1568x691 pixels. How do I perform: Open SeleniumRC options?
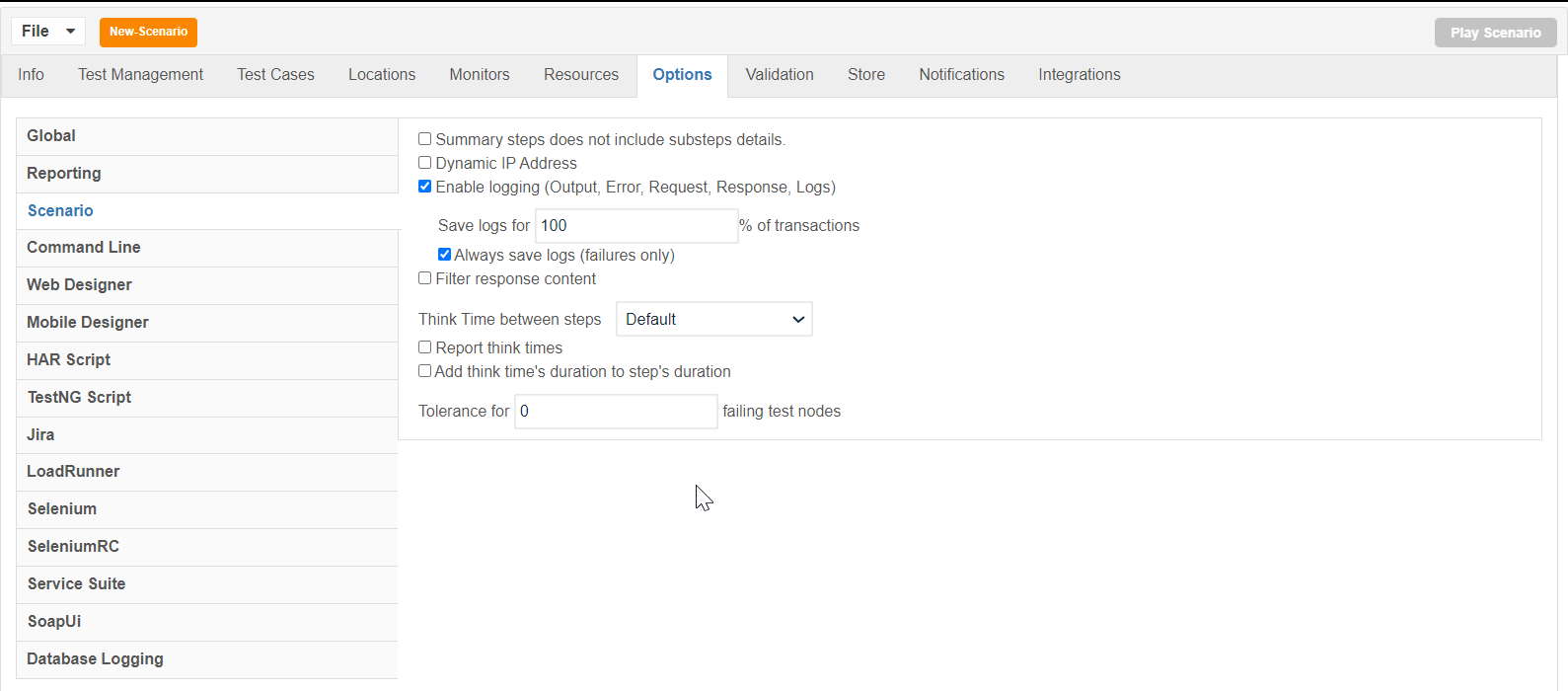coord(207,547)
